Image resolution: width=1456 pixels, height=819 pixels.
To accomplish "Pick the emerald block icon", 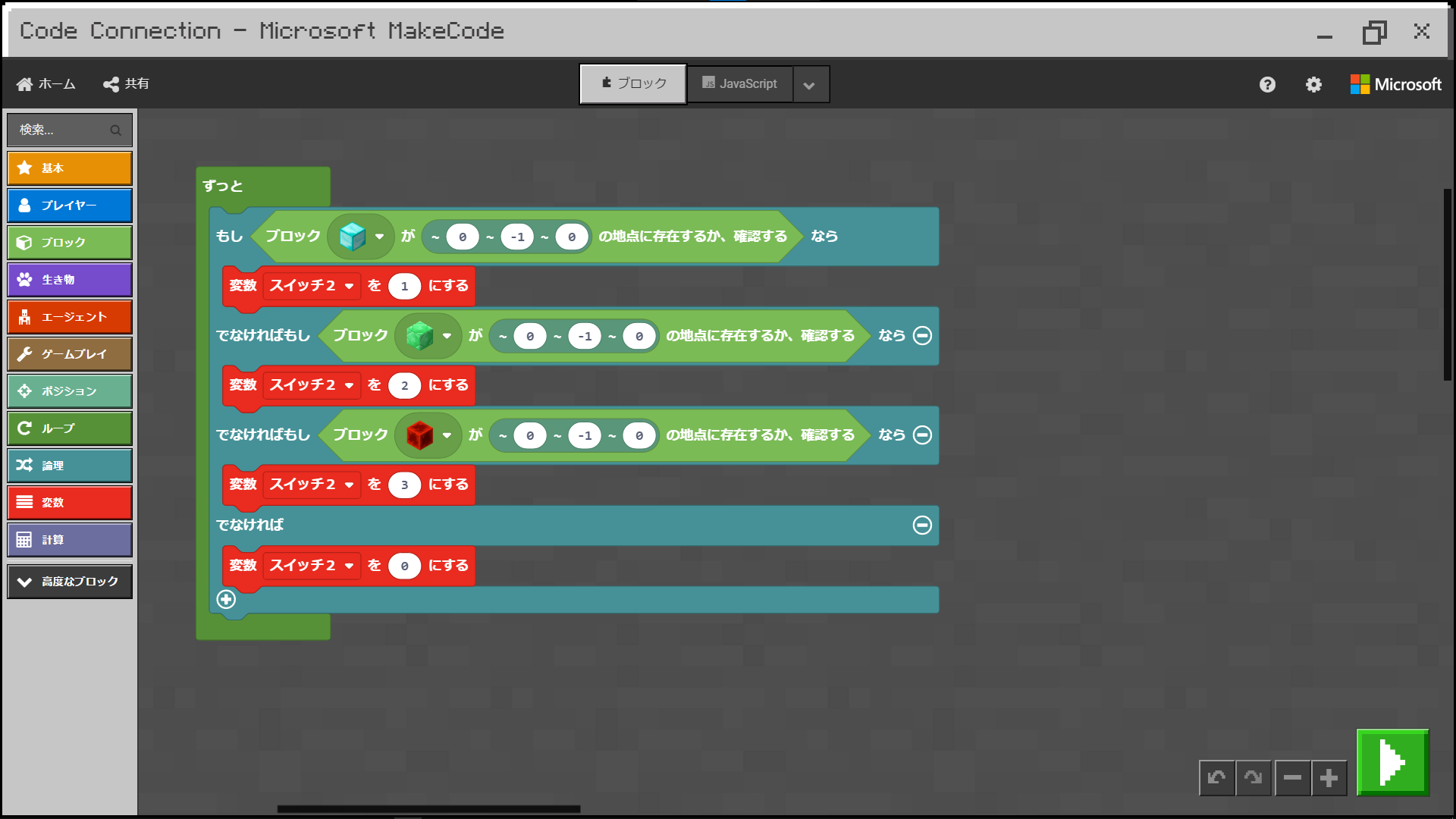I will coord(419,336).
